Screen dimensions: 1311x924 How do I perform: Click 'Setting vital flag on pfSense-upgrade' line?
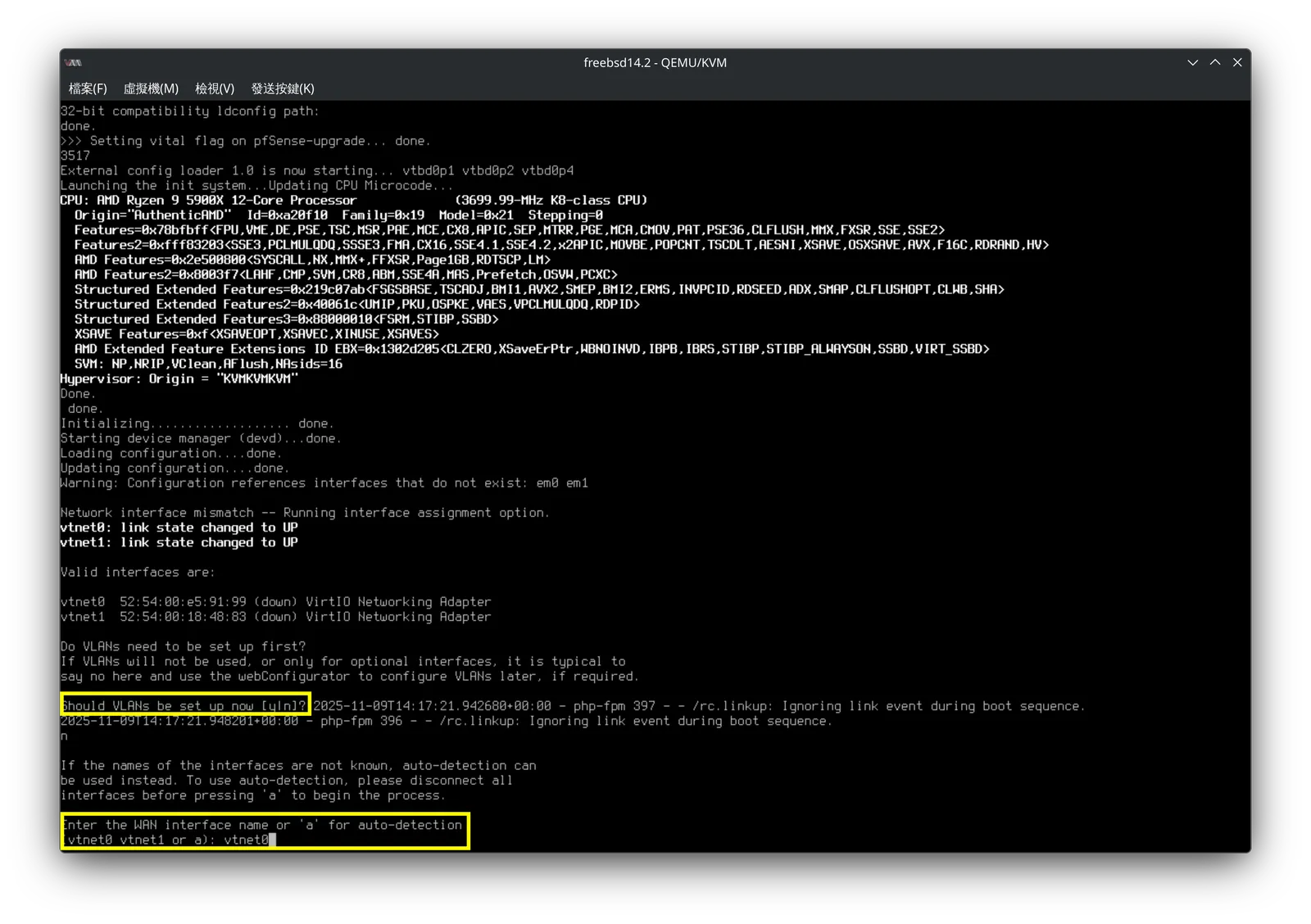pos(244,141)
